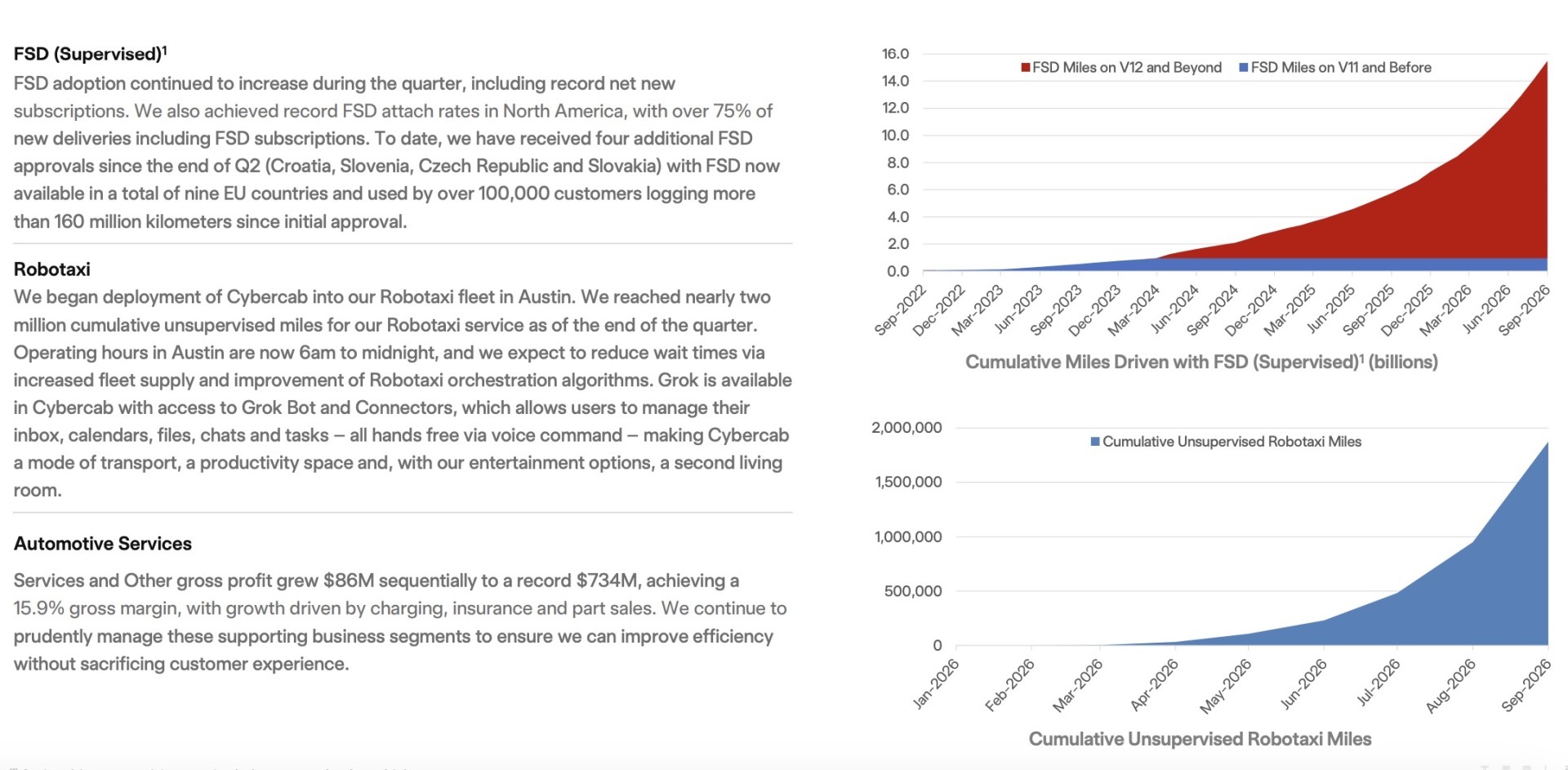Click the 2,000,000 y-axis value
1568x770 pixels.
point(906,428)
